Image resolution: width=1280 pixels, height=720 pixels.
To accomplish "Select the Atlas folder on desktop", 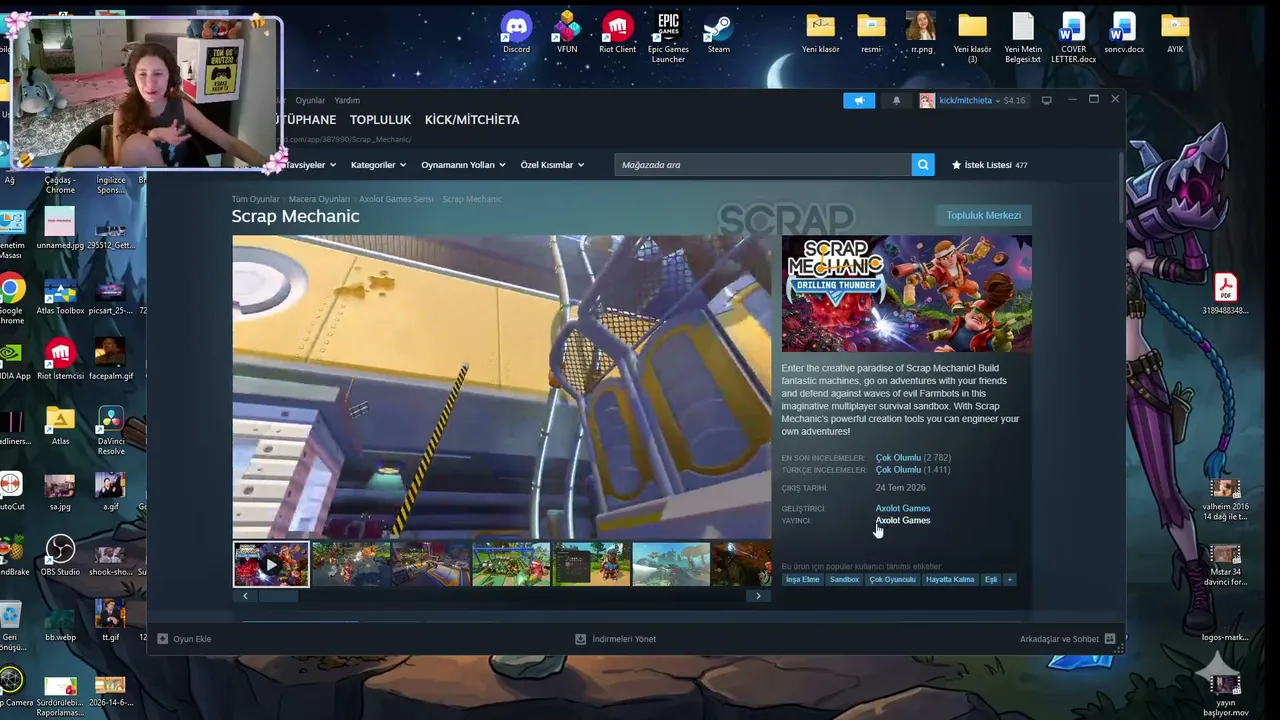I will click(60, 426).
